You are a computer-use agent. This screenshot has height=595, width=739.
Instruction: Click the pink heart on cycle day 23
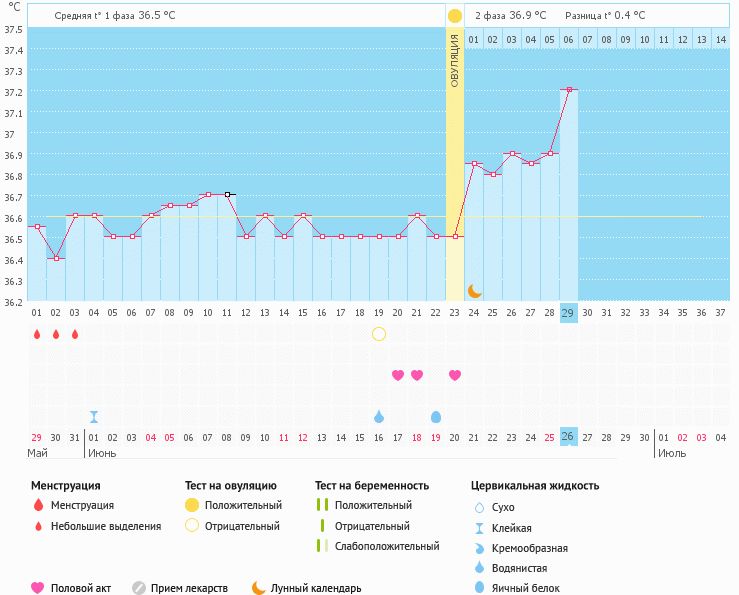455,375
